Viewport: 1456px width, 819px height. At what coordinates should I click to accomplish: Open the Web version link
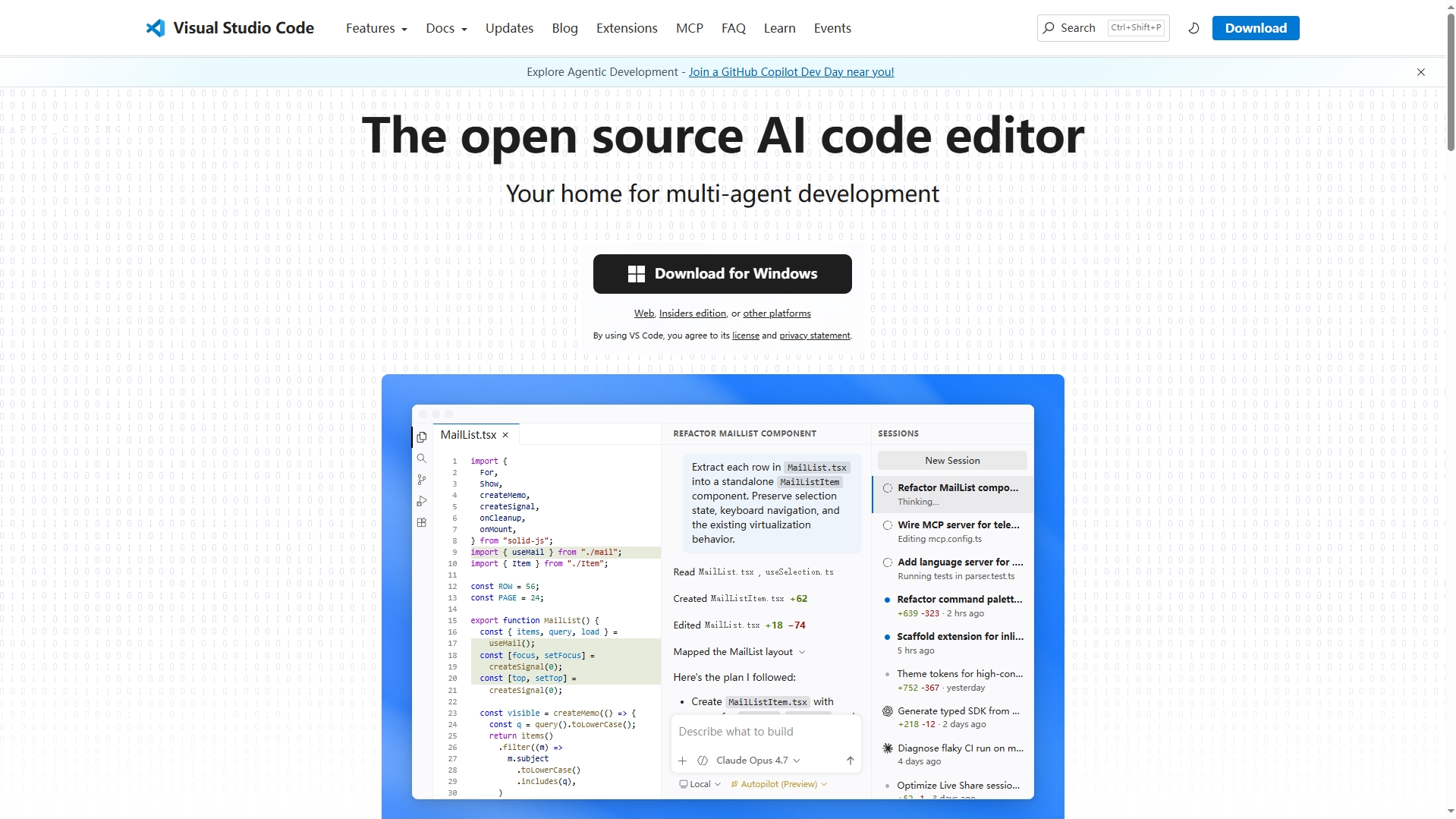644,313
